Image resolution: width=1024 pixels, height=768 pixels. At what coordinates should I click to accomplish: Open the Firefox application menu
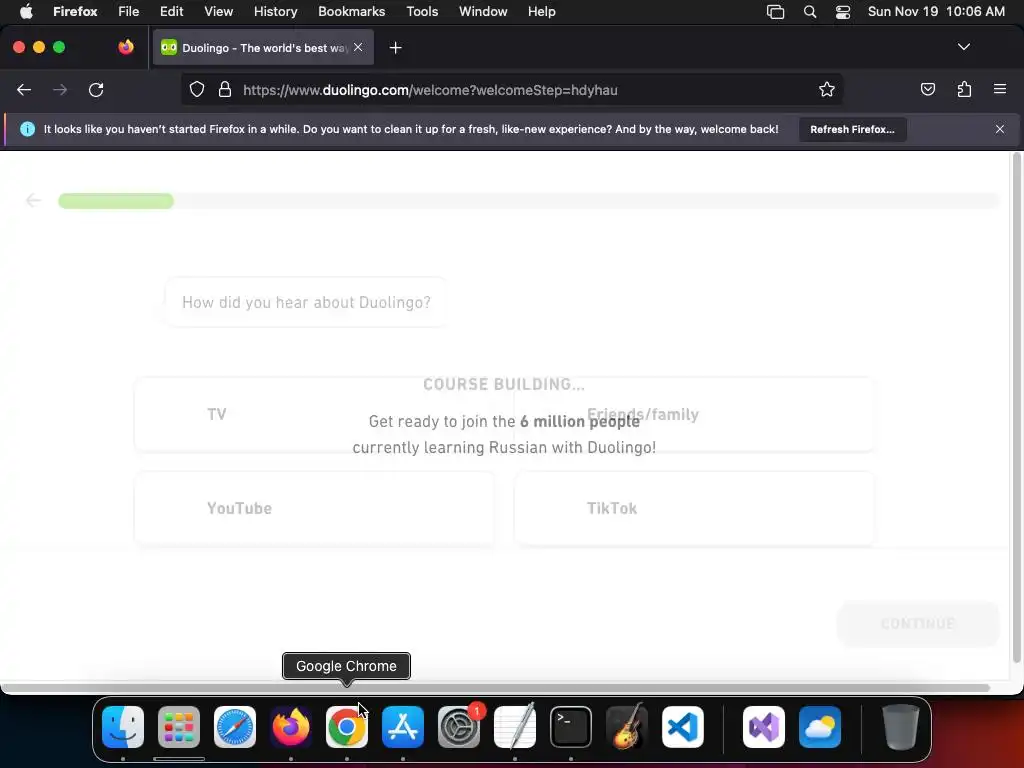pos(75,11)
